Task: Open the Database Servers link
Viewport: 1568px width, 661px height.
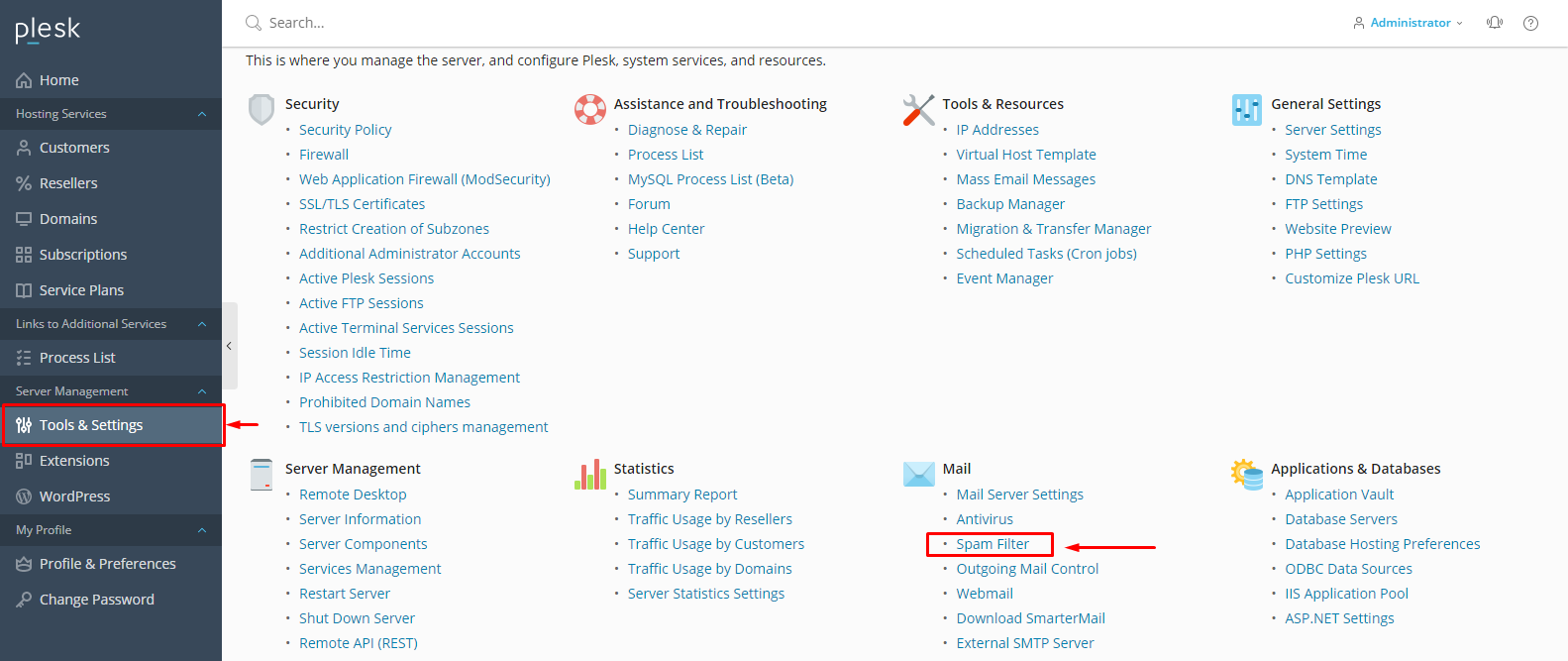Action: [x=1341, y=519]
